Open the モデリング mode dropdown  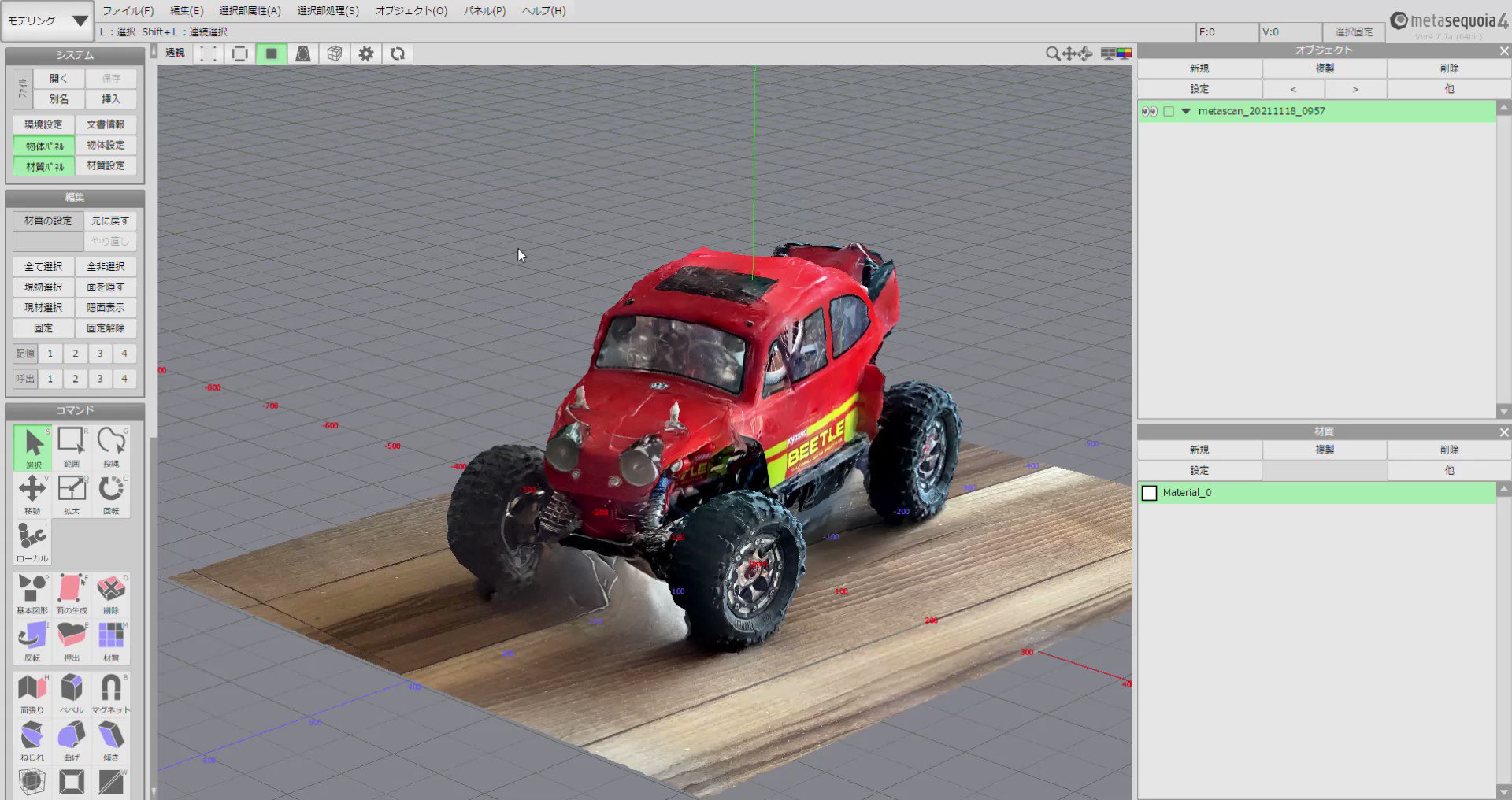(47, 21)
